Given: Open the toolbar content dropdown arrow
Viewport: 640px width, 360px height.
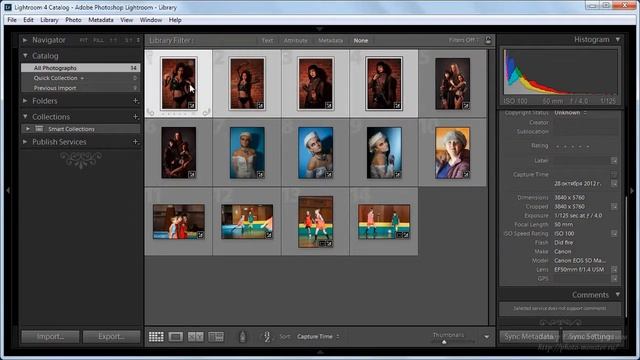Looking at the screenshot, I should (x=487, y=337).
